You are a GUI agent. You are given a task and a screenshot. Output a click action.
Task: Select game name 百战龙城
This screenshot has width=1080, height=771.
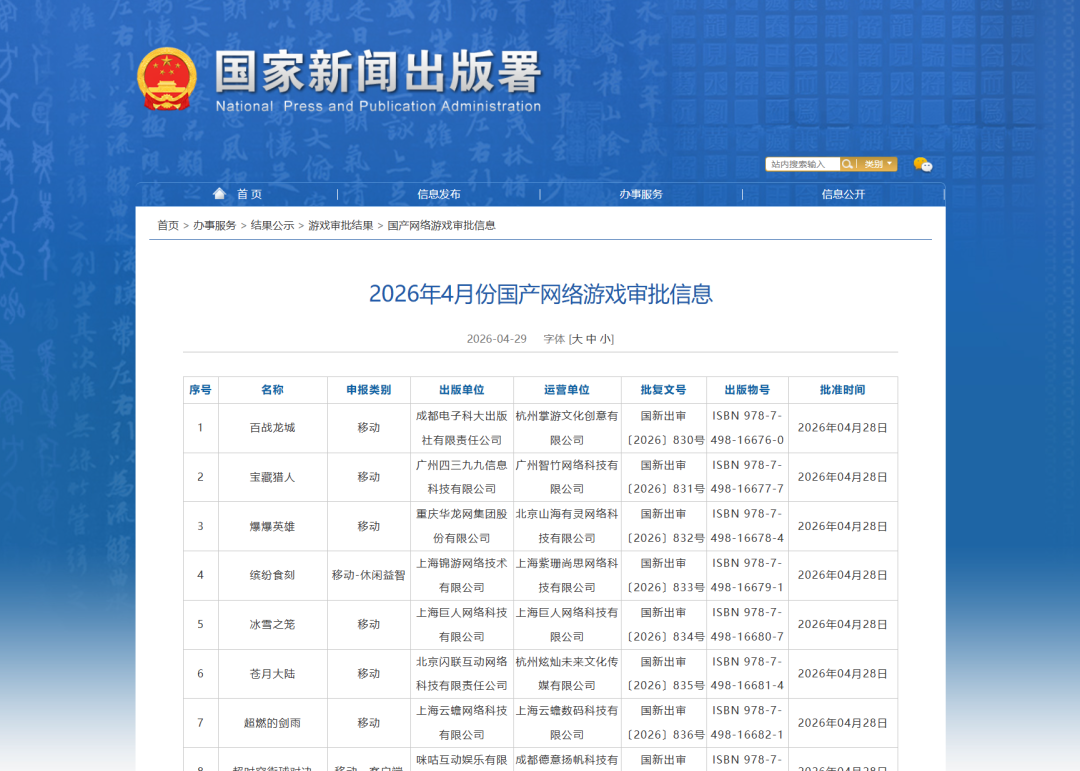273,428
